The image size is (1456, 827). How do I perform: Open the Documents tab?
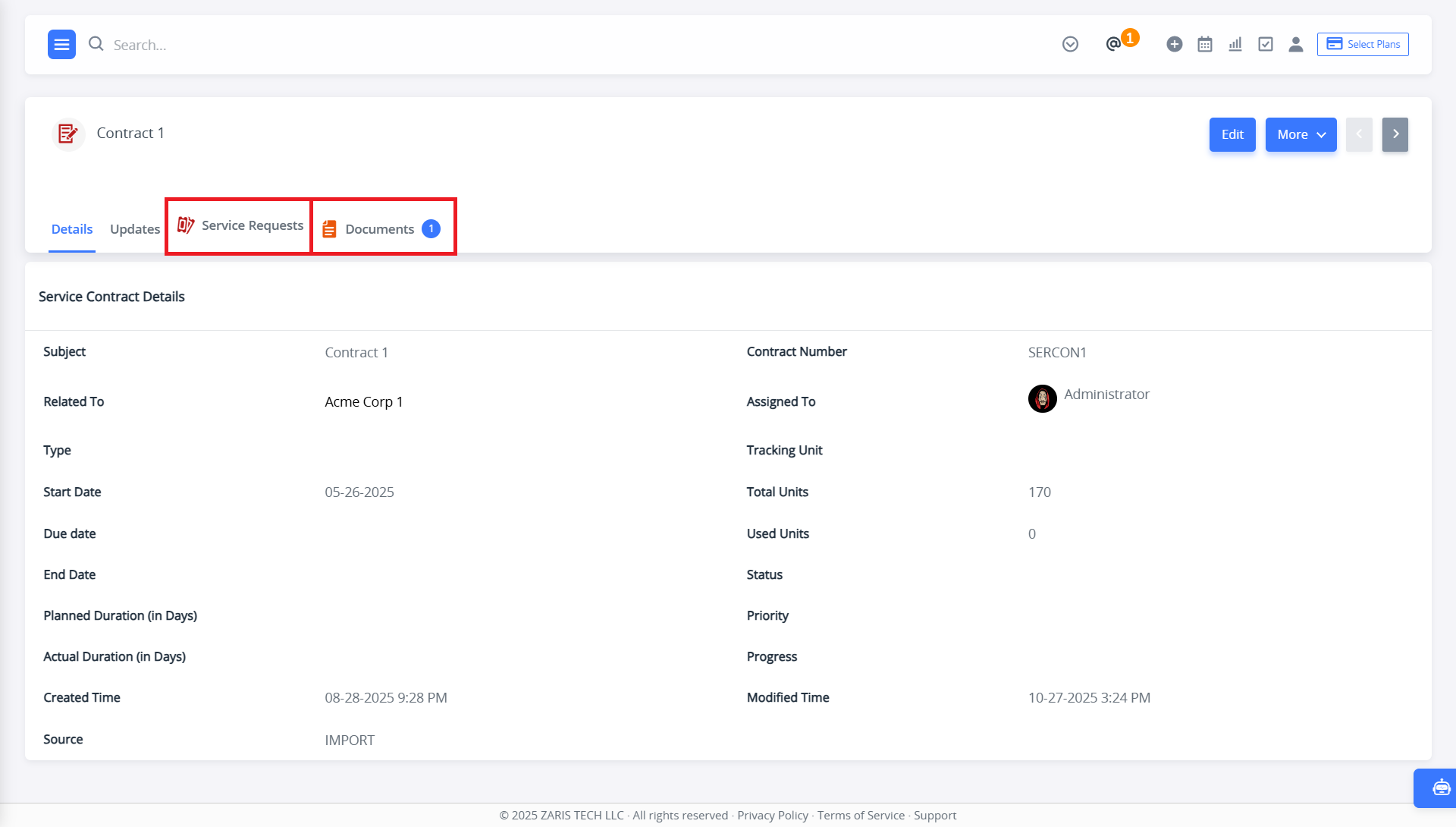tap(381, 229)
